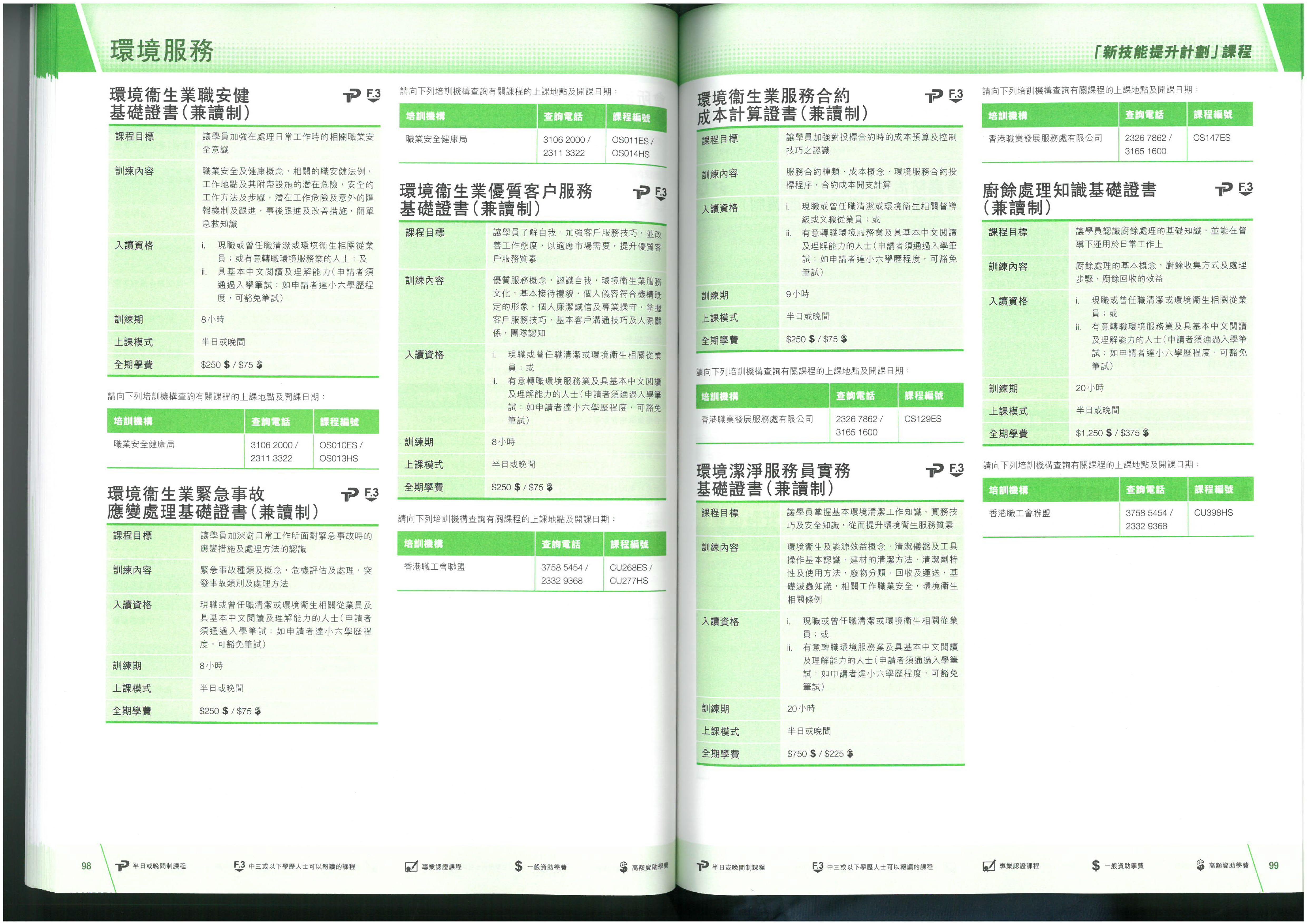Click the F.3 icon beside 環境衞生業服務合約 heading

[x=956, y=96]
